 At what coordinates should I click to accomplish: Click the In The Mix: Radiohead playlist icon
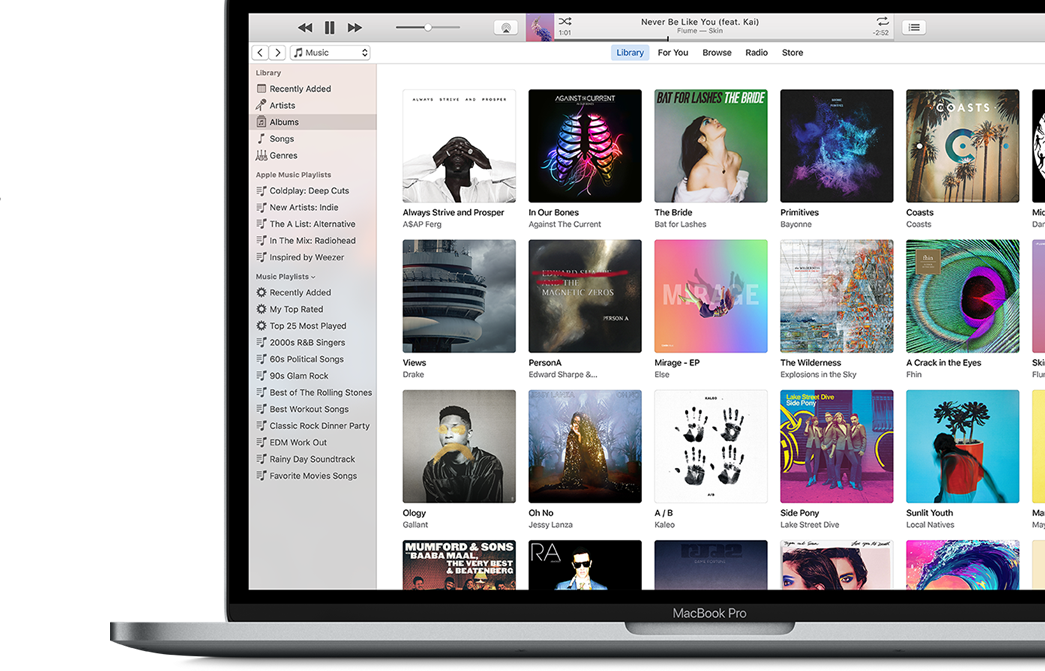click(261, 241)
